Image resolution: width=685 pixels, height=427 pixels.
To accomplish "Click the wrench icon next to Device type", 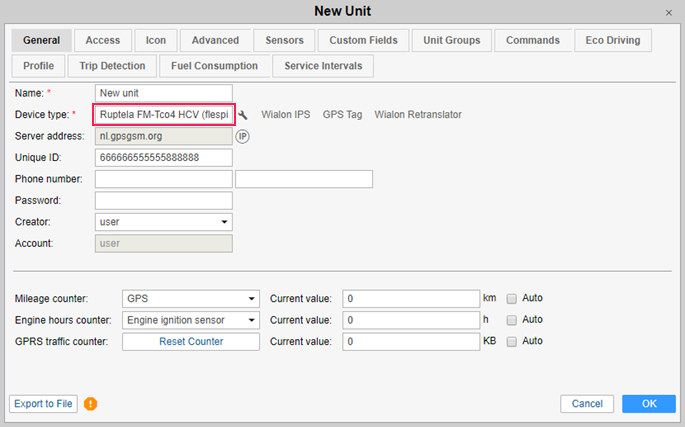I will pos(243,115).
